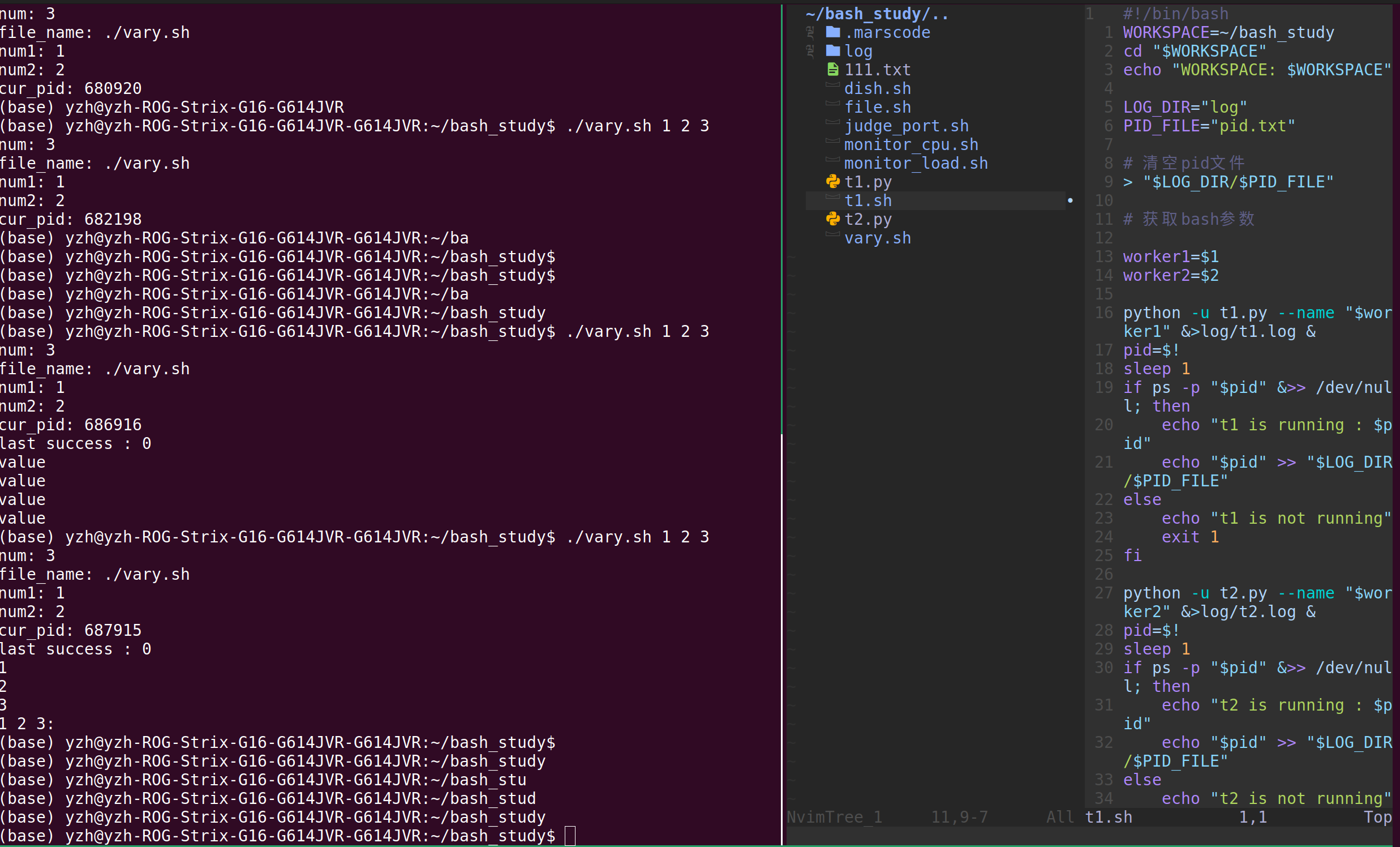Viewport: 1400px width, 847px height.
Task: Open t1.py in the file tree
Action: [x=868, y=182]
